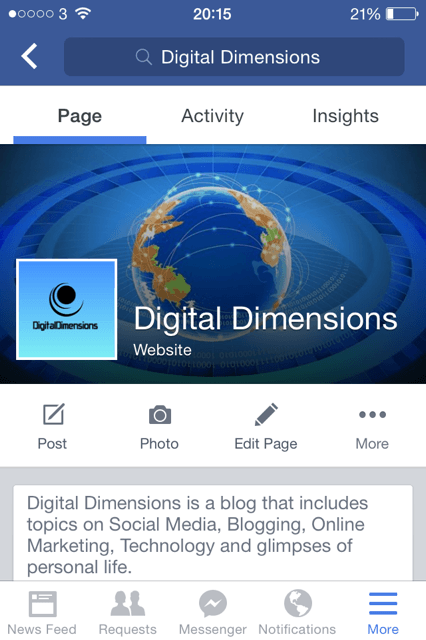The width and height of the screenshot is (426, 640).
Task: Tap the Photo camera icon
Action: click(x=160, y=415)
